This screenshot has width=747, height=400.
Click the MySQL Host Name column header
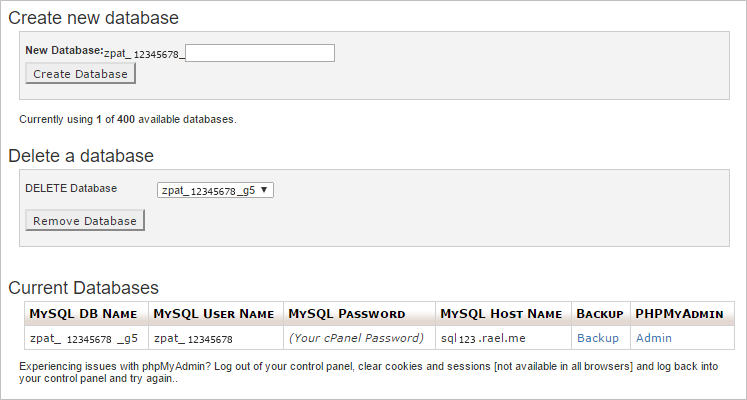click(x=501, y=314)
